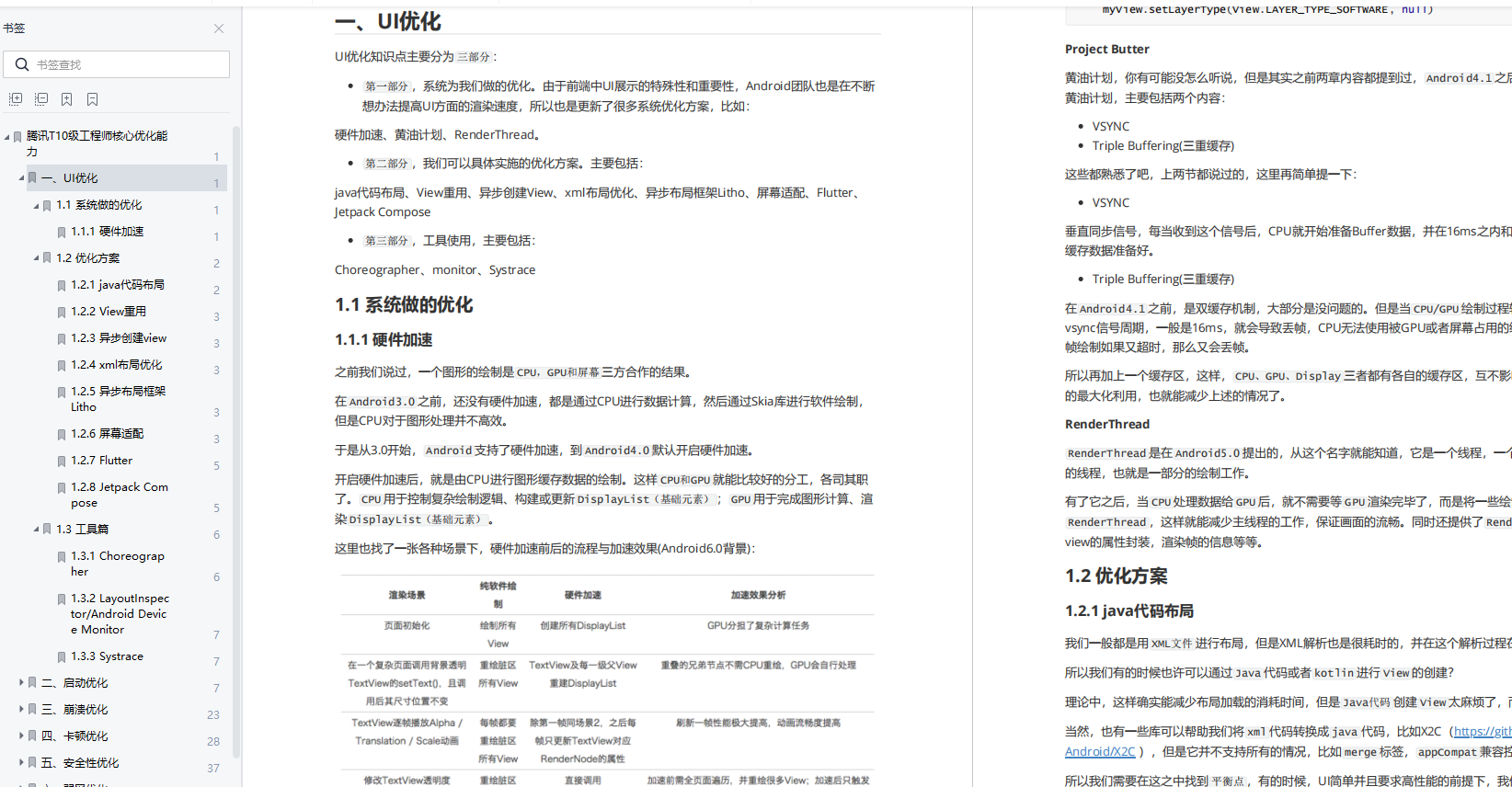Screen dimensions: 1512x787
Task: Click the bookmark icon beside 1.2.6 屏幕适配
Action: [x=62, y=435]
